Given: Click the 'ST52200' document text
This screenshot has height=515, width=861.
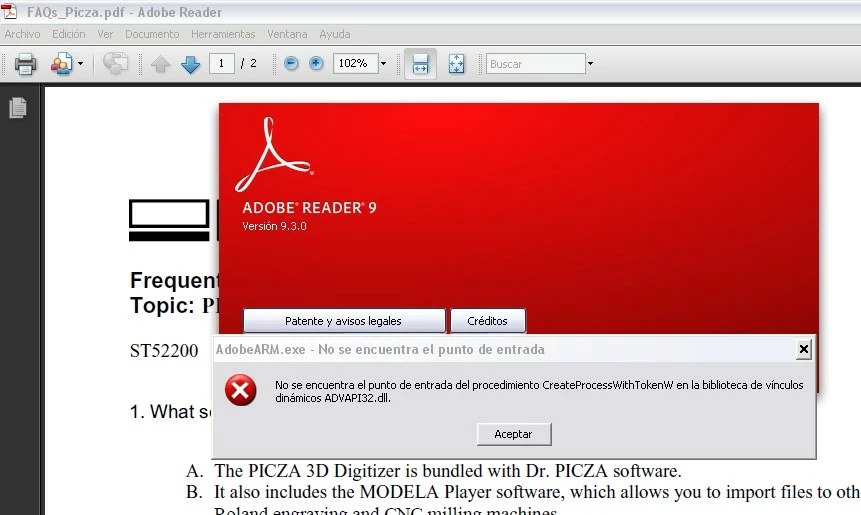Looking at the screenshot, I should tap(164, 351).
